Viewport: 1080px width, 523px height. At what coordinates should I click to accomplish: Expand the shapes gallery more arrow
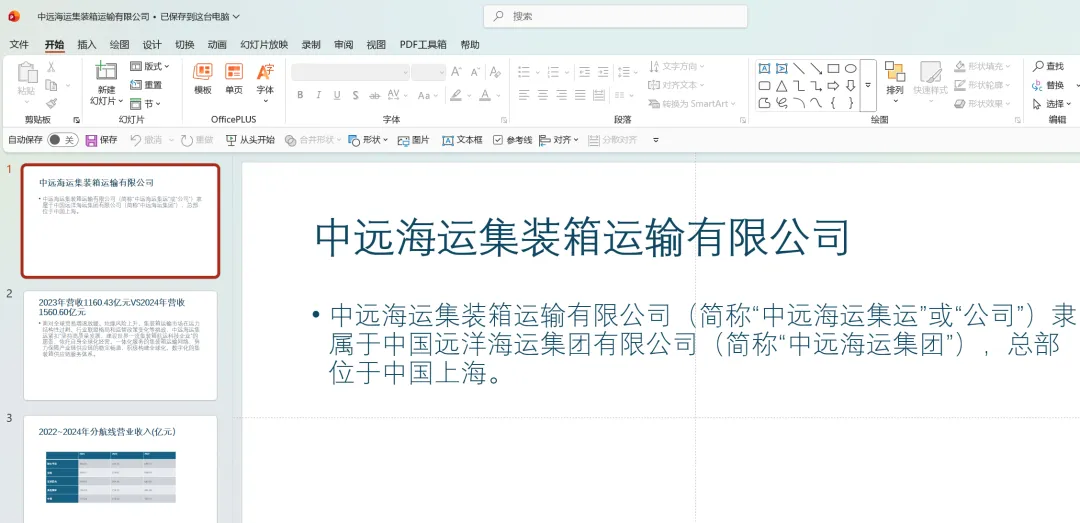click(x=868, y=85)
